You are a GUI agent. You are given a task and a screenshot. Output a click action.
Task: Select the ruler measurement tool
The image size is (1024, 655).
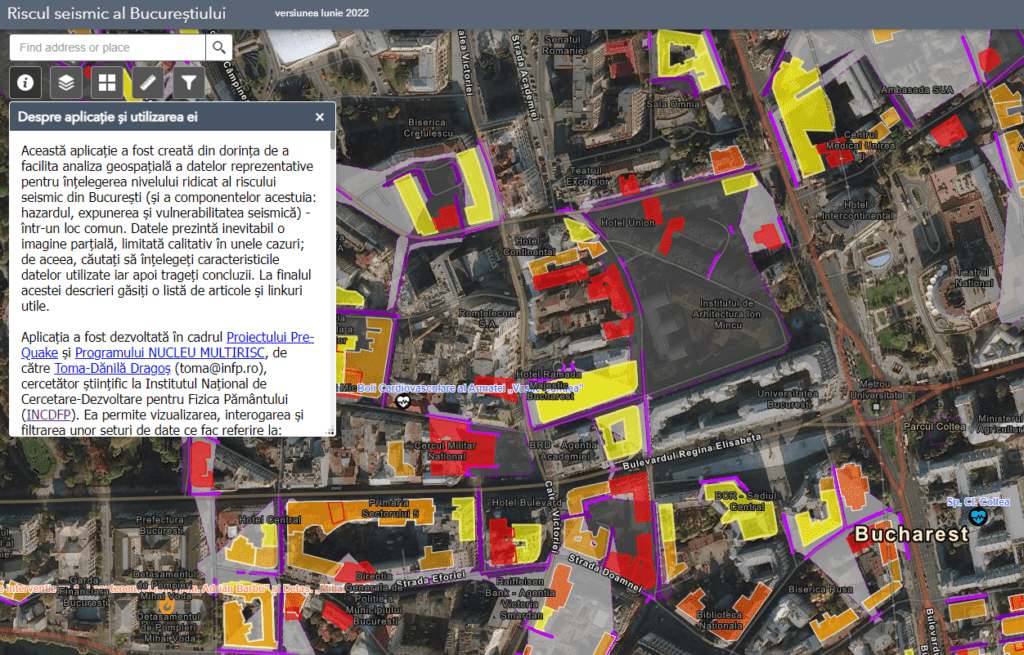point(148,83)
